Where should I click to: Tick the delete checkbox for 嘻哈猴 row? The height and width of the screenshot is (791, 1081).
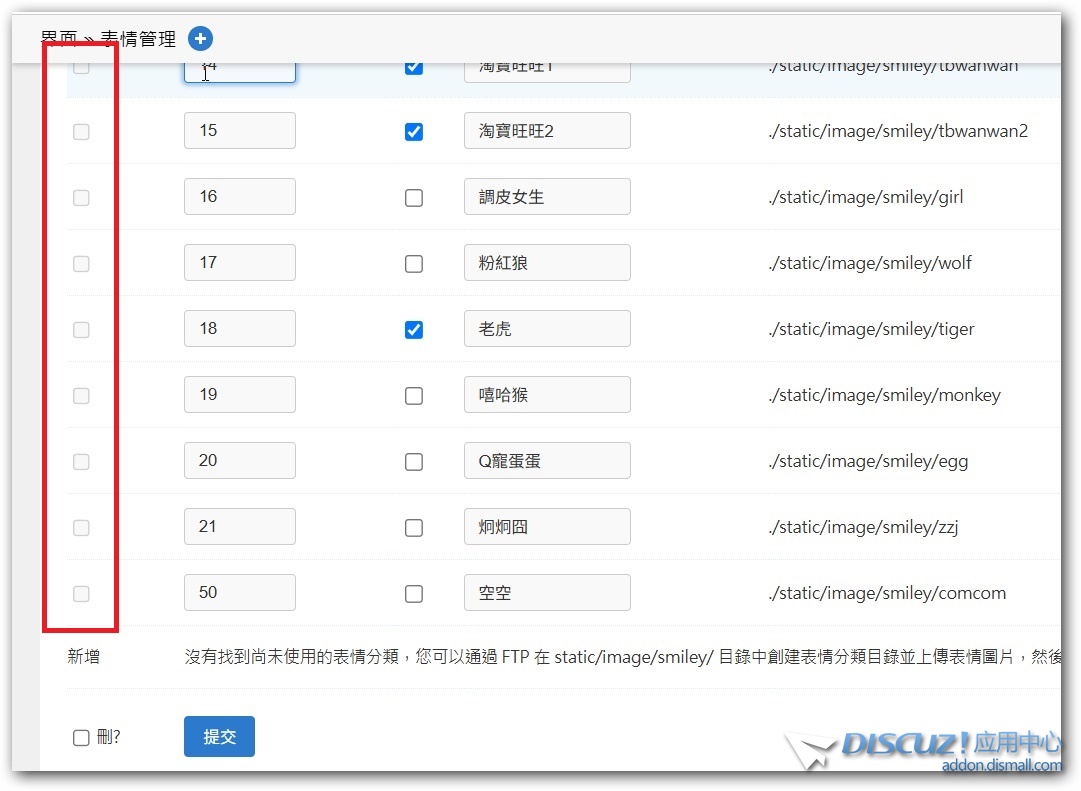(81, 396)
